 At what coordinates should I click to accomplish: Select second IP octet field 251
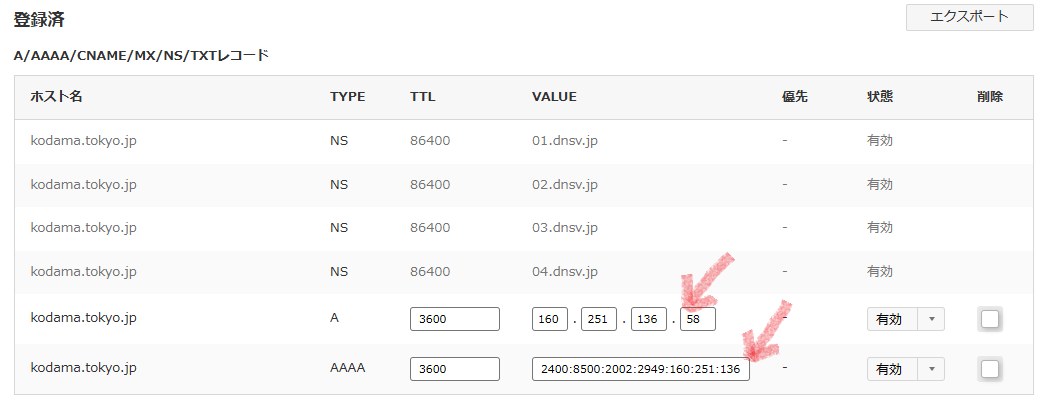(x=598, y=319)
